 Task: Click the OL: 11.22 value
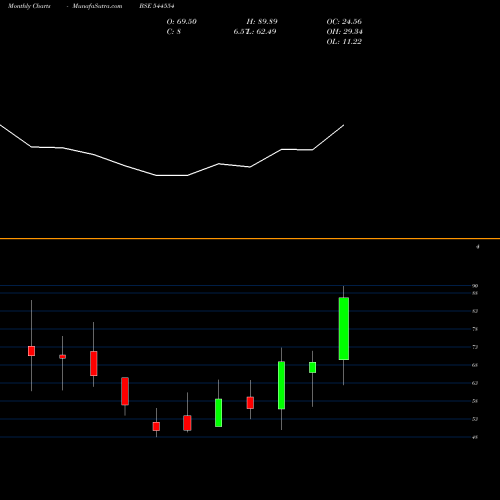click(344, 42)
